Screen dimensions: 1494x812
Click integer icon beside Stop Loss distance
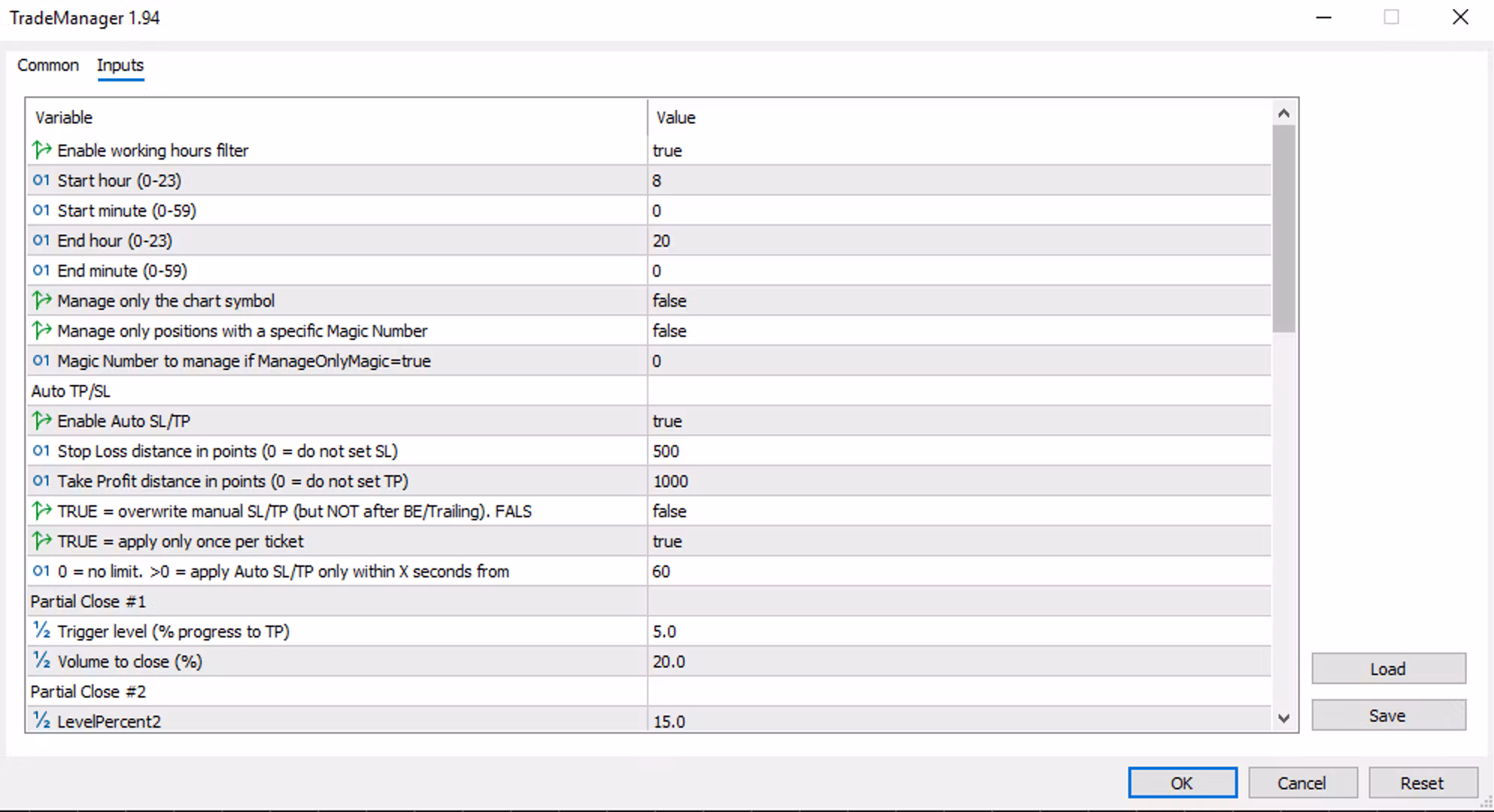click(41, 451)
